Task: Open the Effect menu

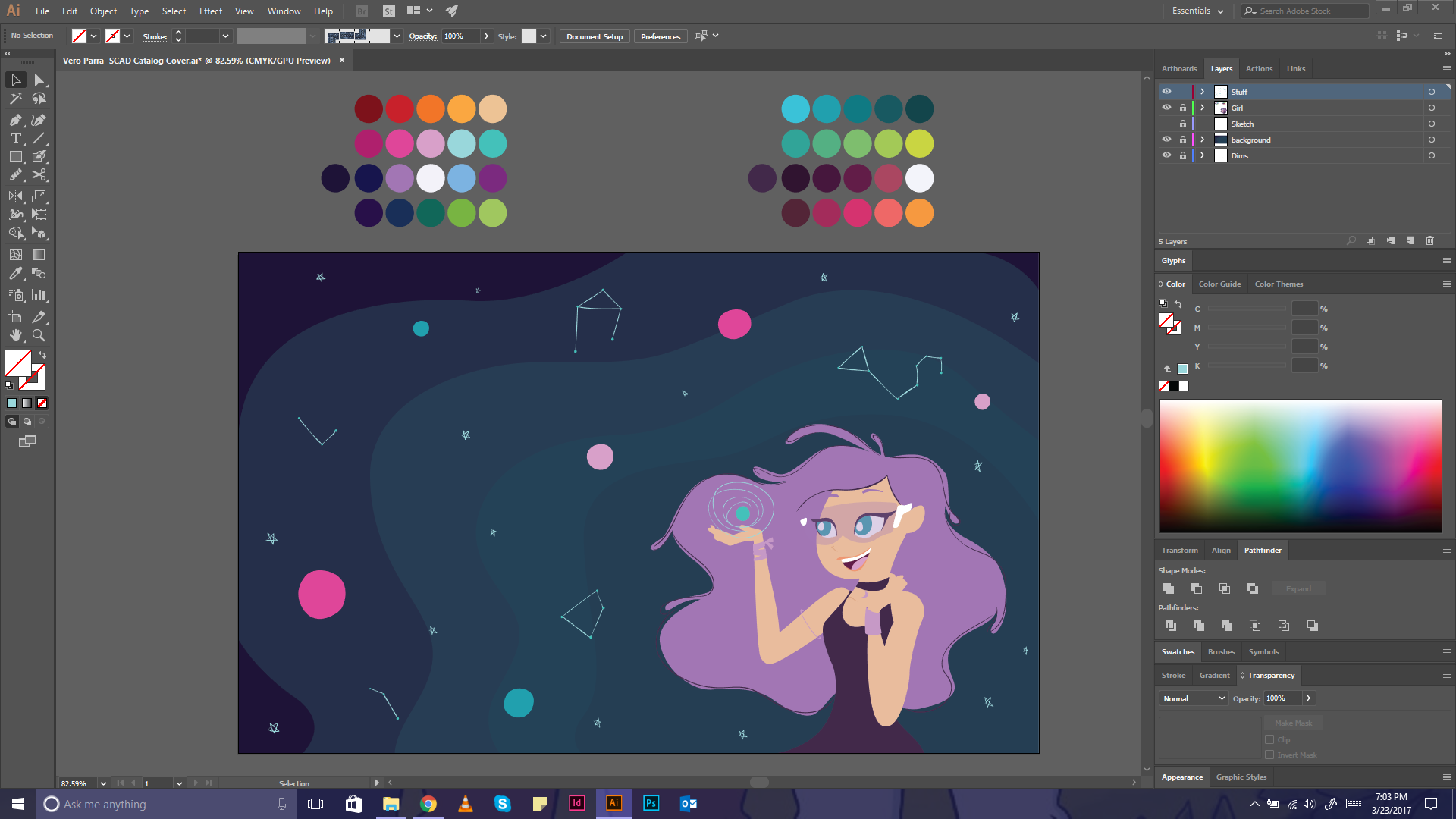Action: click(x=210, y=11)
